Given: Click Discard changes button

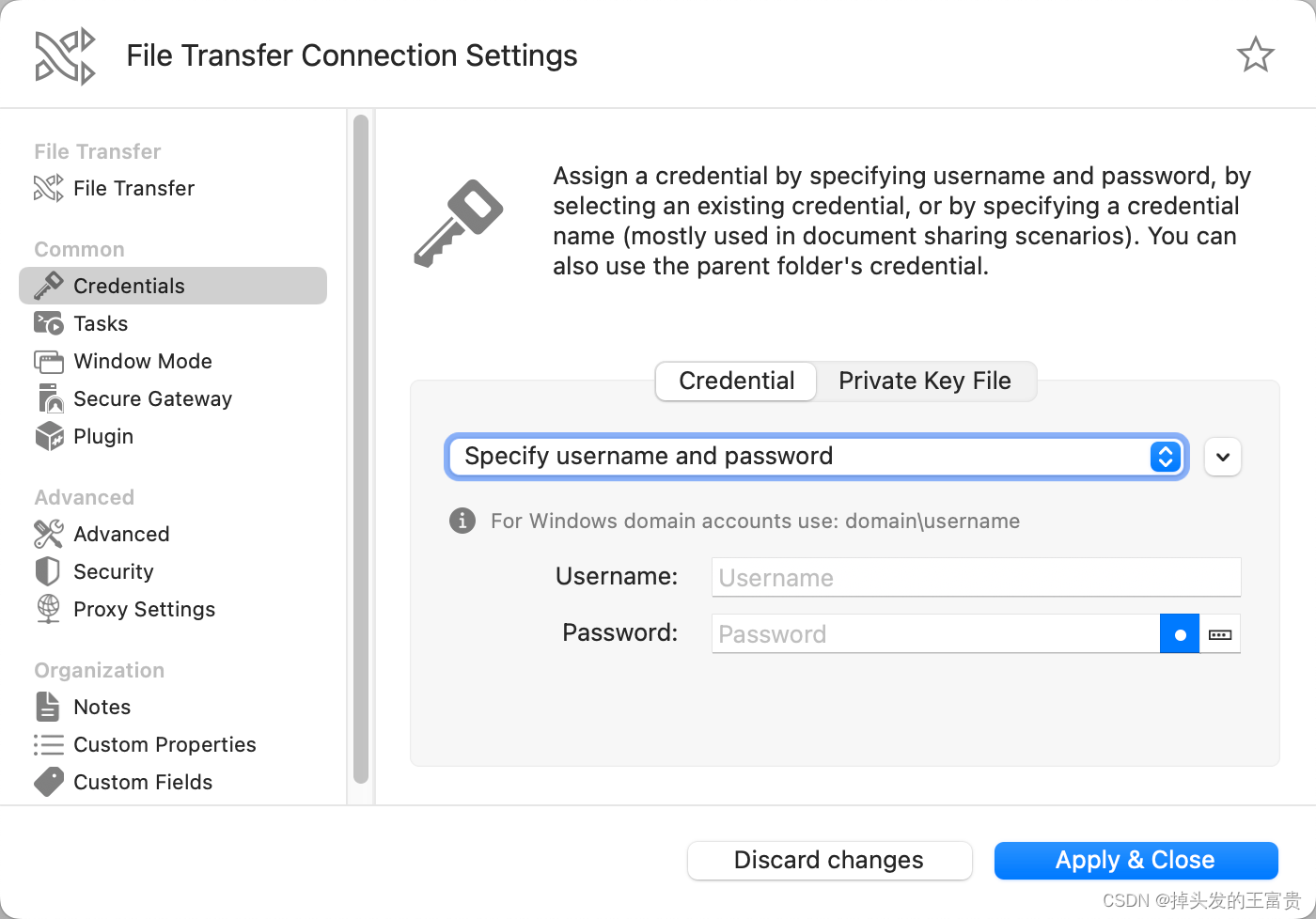Looking at the screenshot, I should point(829,860).
